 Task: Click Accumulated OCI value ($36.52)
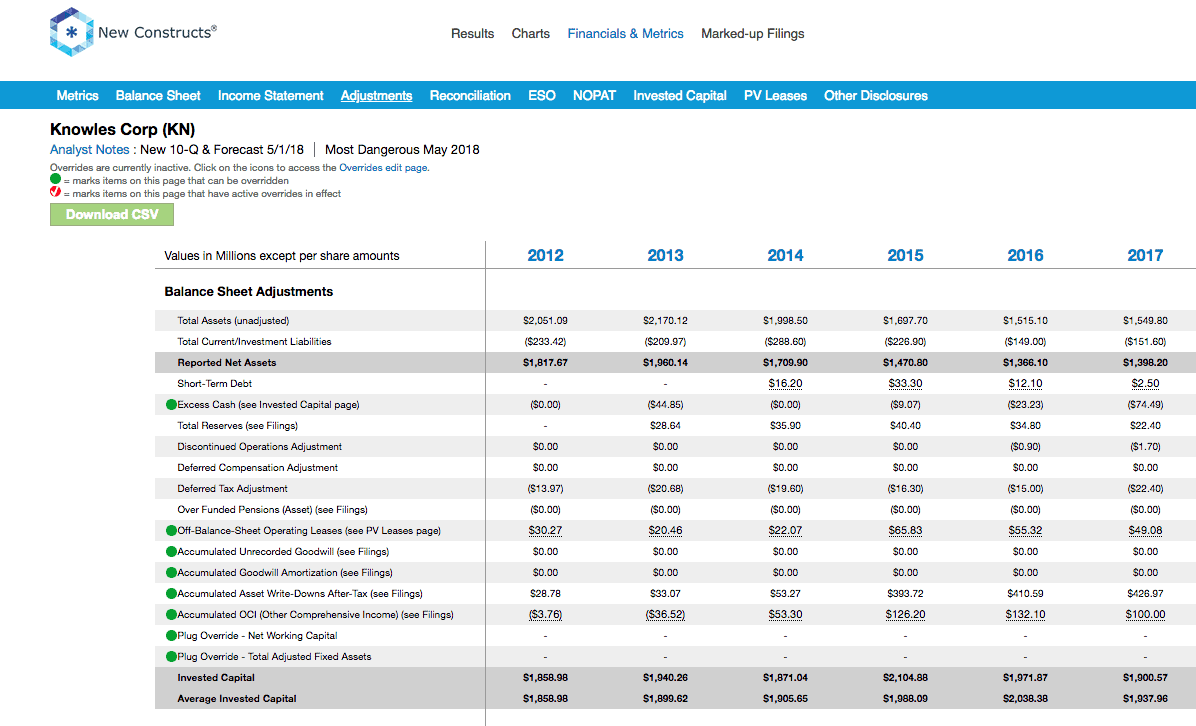click(665, 614)
